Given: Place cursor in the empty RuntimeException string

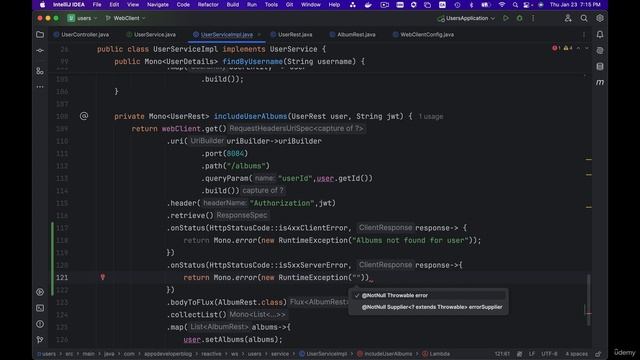Looking at the screenshot, I should pos(356,278).
